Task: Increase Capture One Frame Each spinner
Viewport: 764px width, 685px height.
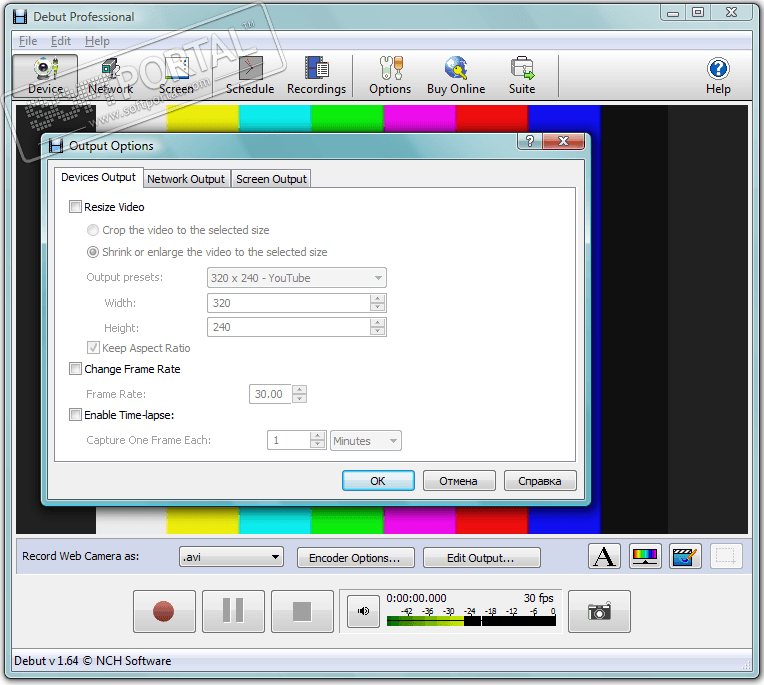Action: click(318, 436)
